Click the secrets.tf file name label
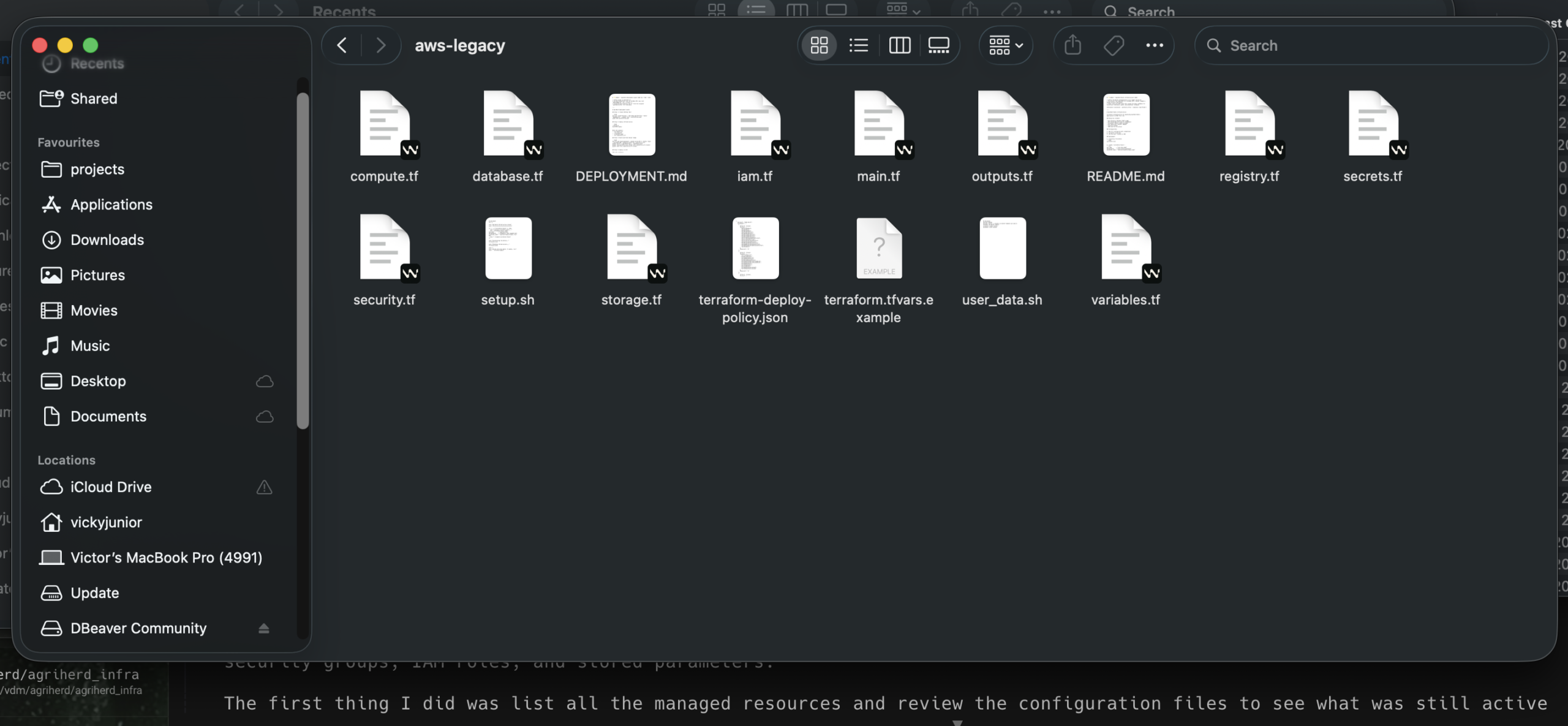The image size is (1568, 726). (x=1373, y=176)
